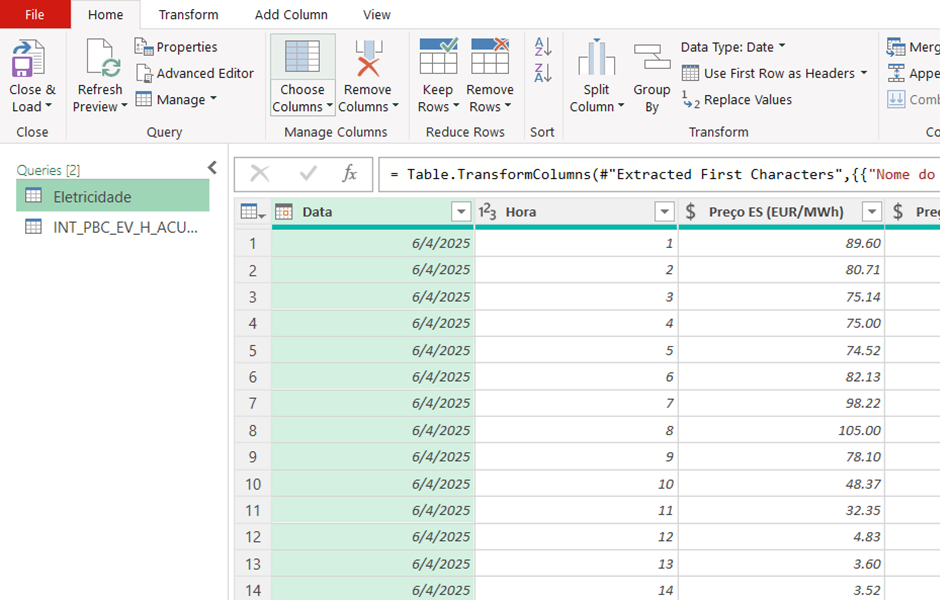The image size is (940, 600).
Task: Collapse the Queries pane with the chevron
Action: 212,168
